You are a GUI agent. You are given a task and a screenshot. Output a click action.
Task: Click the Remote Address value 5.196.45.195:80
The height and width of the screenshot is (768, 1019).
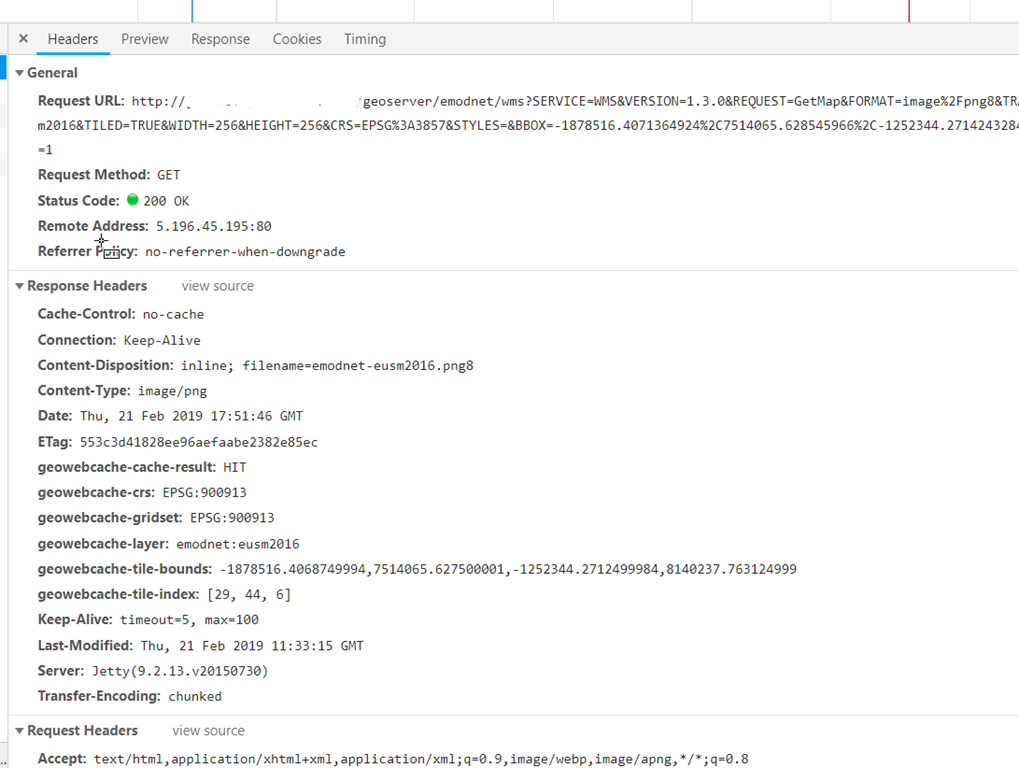(213, 226)
